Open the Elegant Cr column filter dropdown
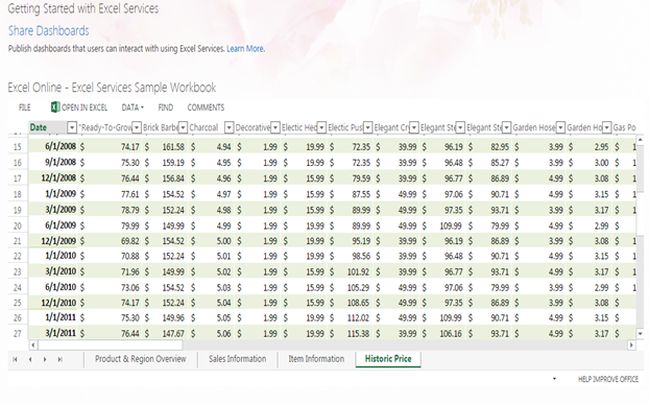 (414, 127)
